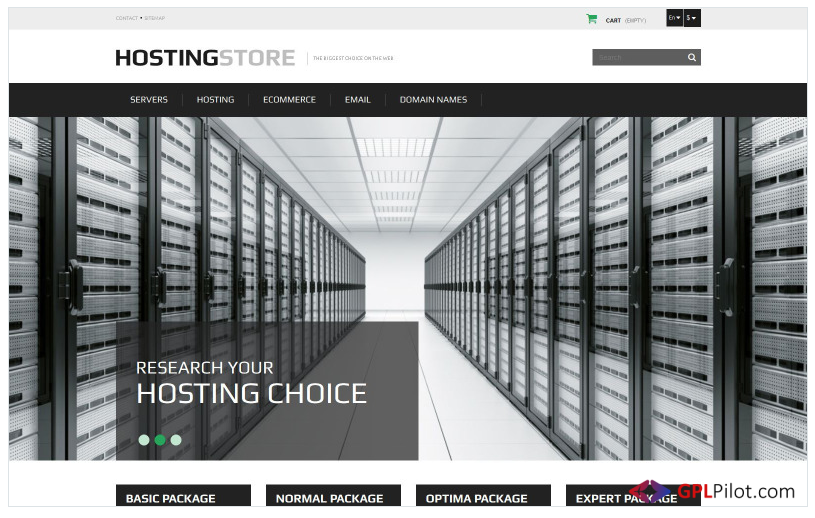
Task: Open the $ currency dropdown
Action: tap(691, 19)
